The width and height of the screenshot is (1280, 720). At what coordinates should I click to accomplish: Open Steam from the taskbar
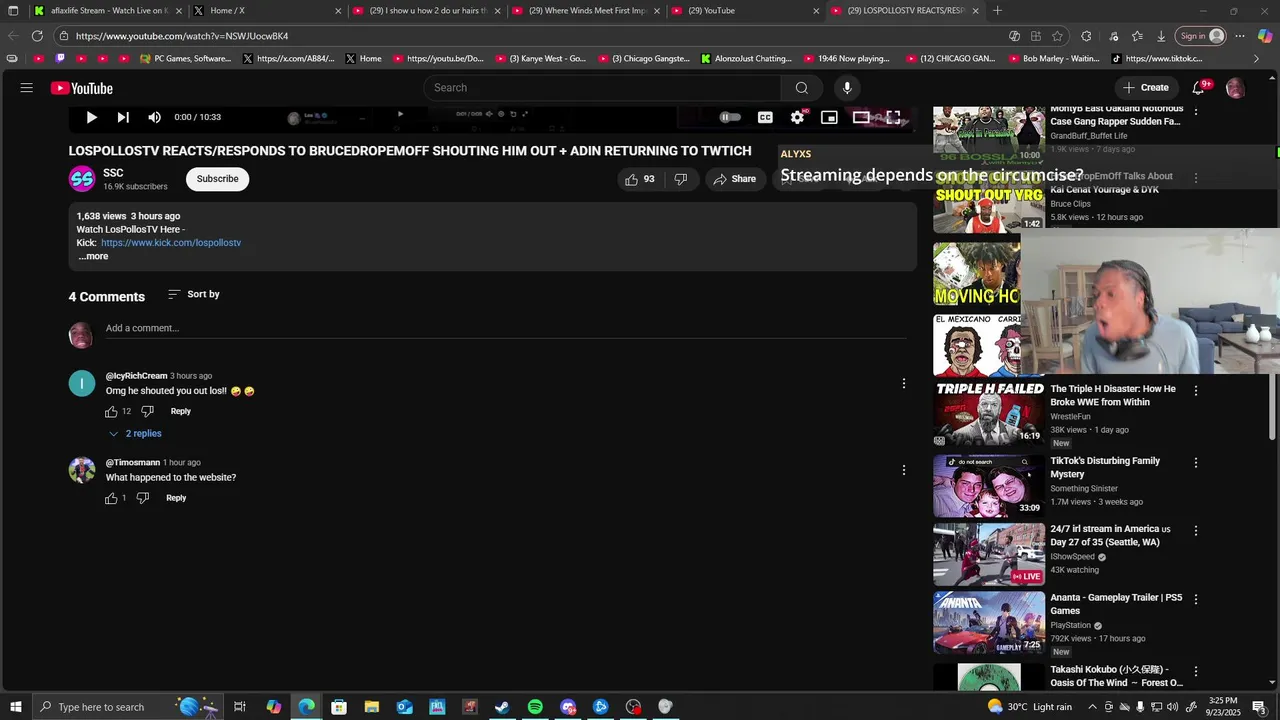(x=502, y=707)
